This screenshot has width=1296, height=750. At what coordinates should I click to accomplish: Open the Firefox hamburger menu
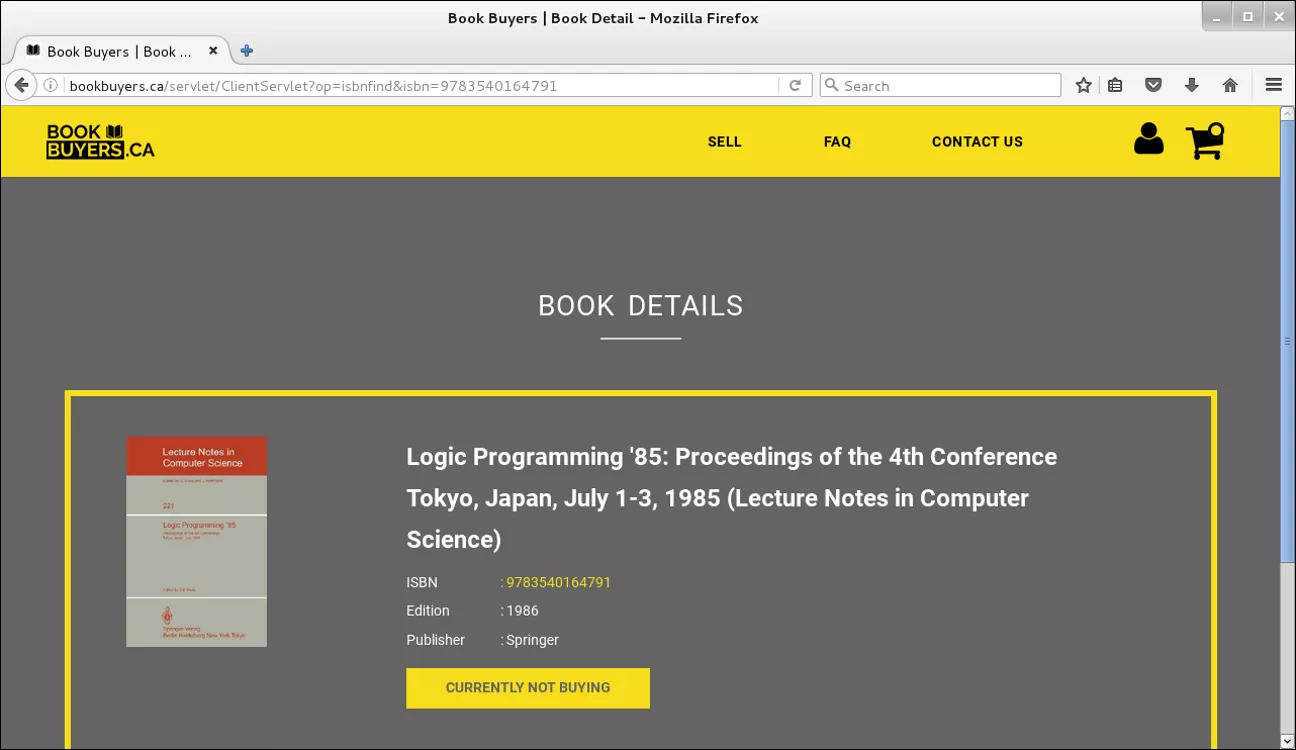[x=1273, y=85]
